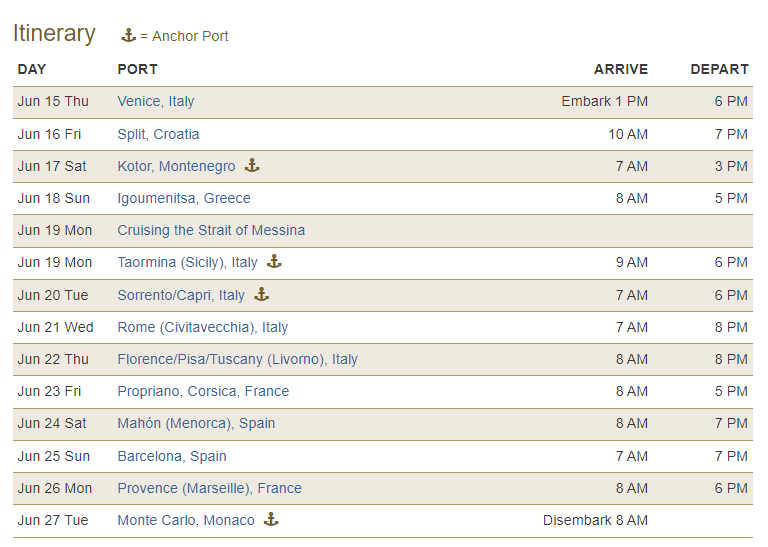Click the ARRIVE column header

pos(620,69)
